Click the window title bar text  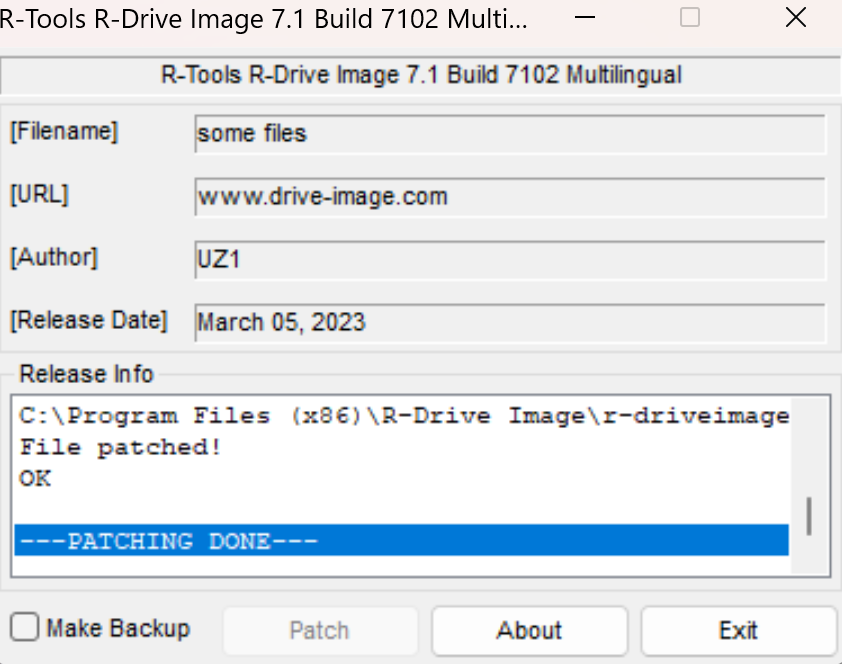click(x=265, y=18)
